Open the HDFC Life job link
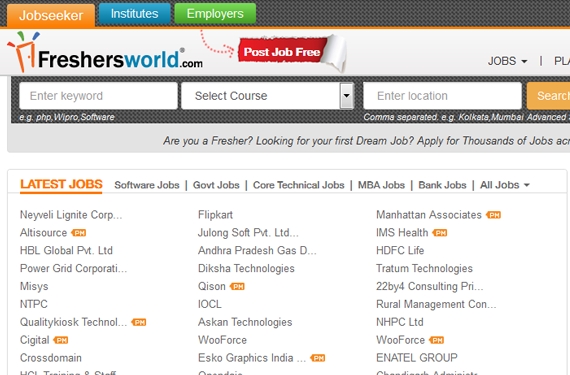Screen dimensions: 570x375 (400, 250)
